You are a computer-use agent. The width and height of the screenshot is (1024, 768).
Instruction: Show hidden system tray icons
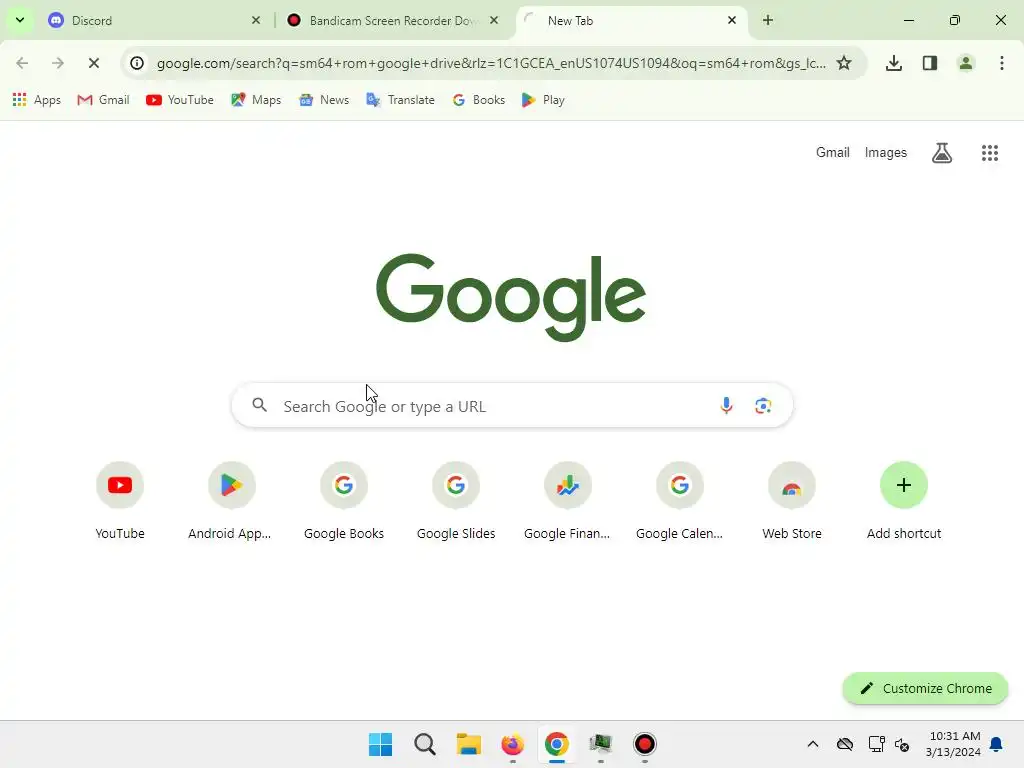pyautogui.click(x=813, y=744)
